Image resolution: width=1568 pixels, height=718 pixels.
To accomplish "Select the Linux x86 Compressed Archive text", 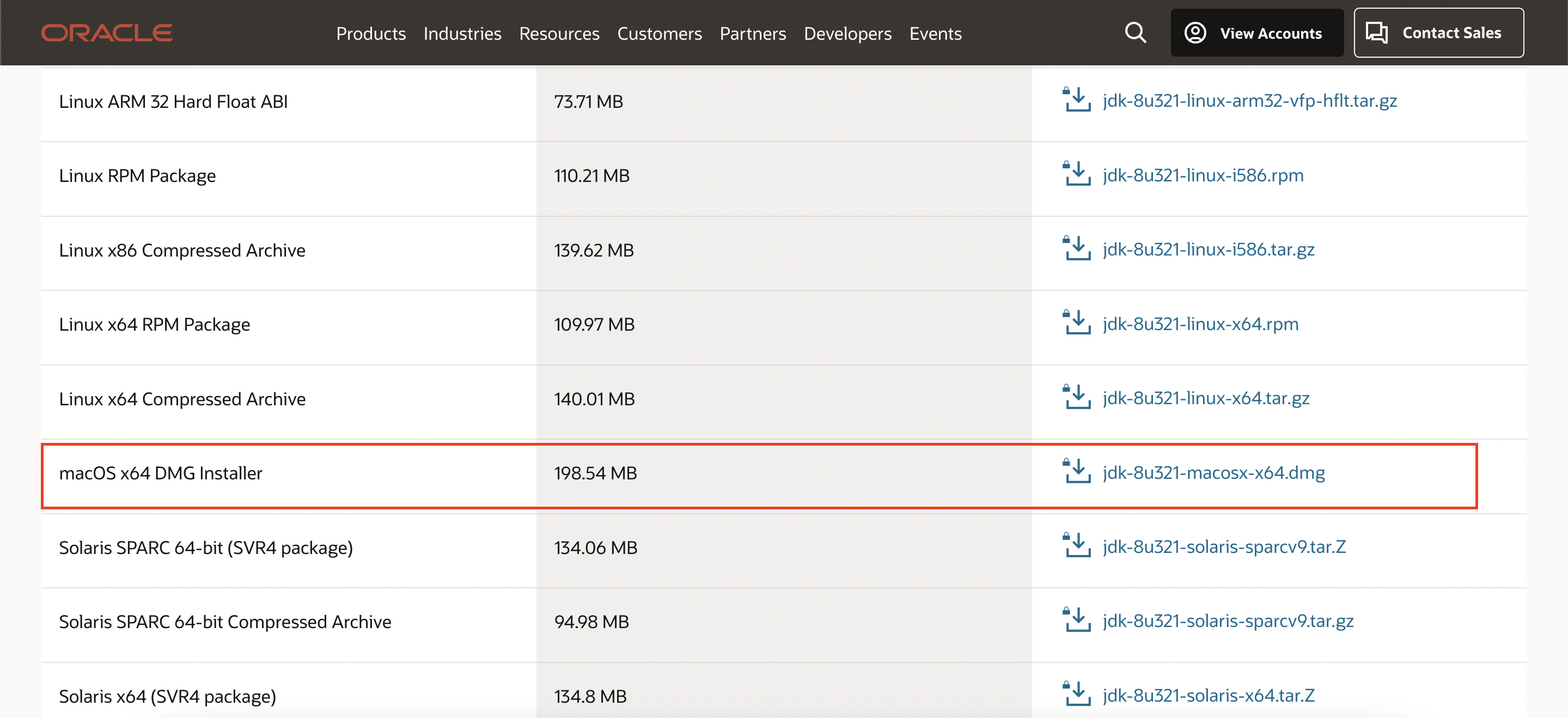I will point(182,250).
